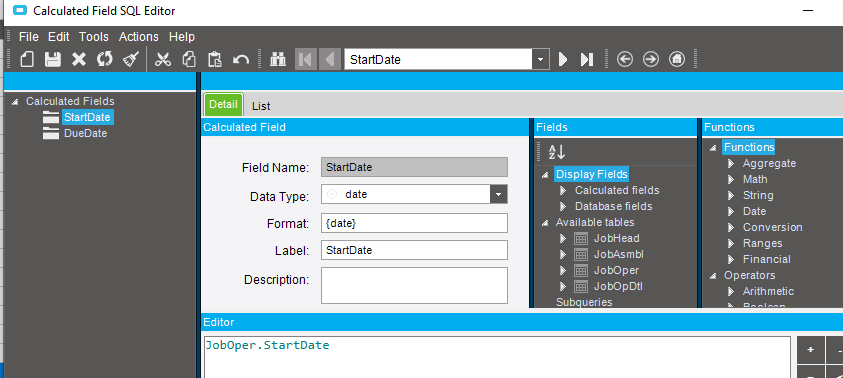Expand the String functions group
This screenshot has height=378, width=843.
click(731, 196)
